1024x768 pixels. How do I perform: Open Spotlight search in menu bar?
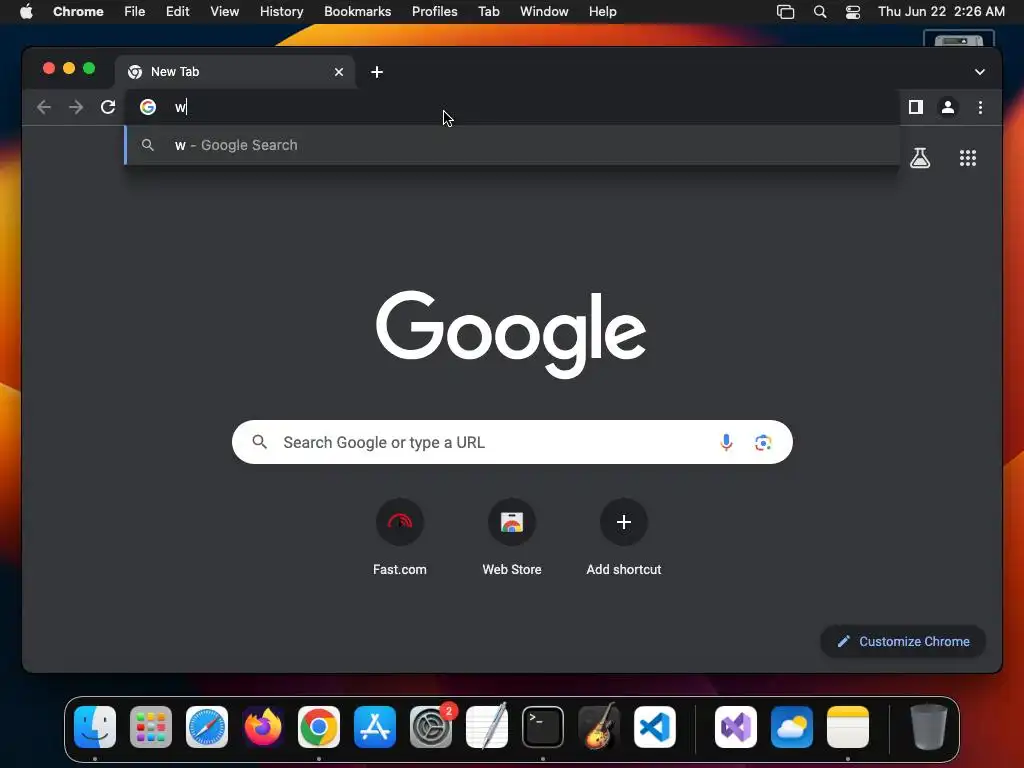[820, 12]
